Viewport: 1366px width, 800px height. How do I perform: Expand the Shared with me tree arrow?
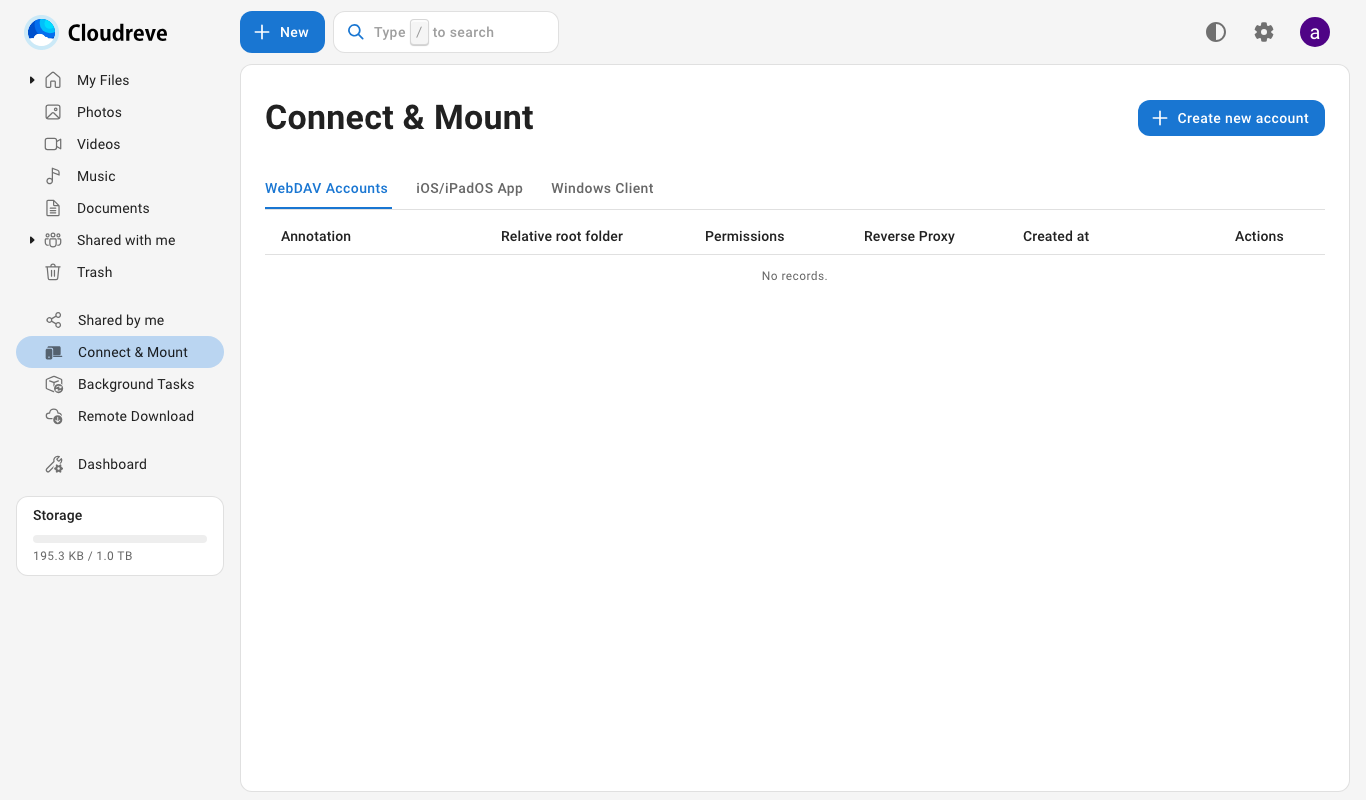pyautogui.click(x=32, y=240)
